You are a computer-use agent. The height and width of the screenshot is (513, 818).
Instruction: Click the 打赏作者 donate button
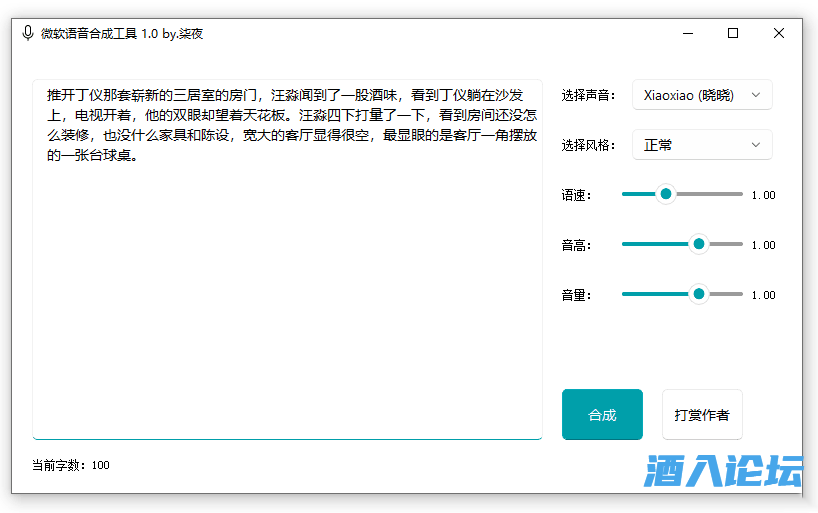702,414
